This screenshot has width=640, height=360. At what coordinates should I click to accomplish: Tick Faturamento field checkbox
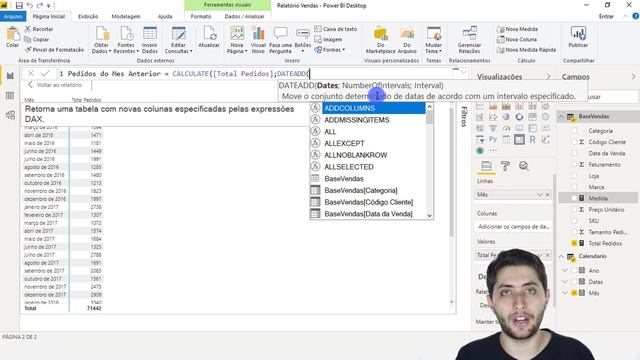[574, 164]
